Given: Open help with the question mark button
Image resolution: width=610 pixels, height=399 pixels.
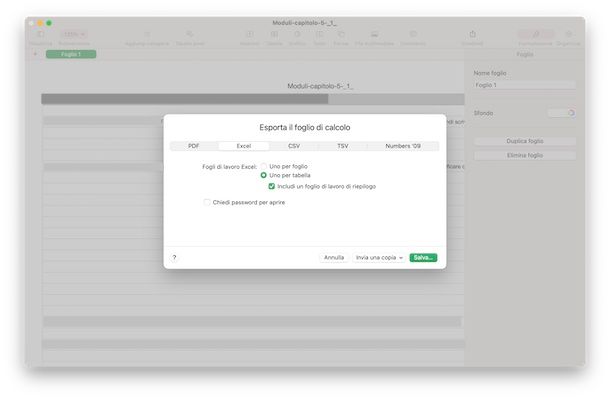Looking at the screenshot, I should [174, 257].
